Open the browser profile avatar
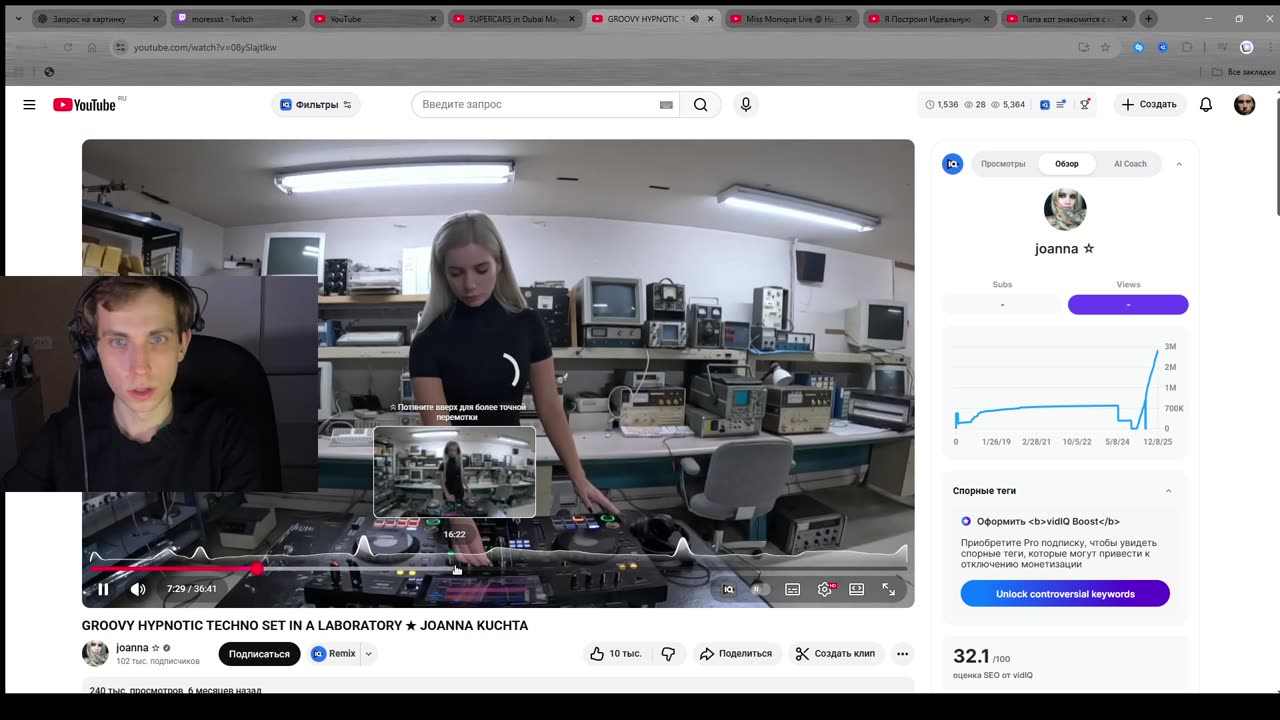 1246,47
